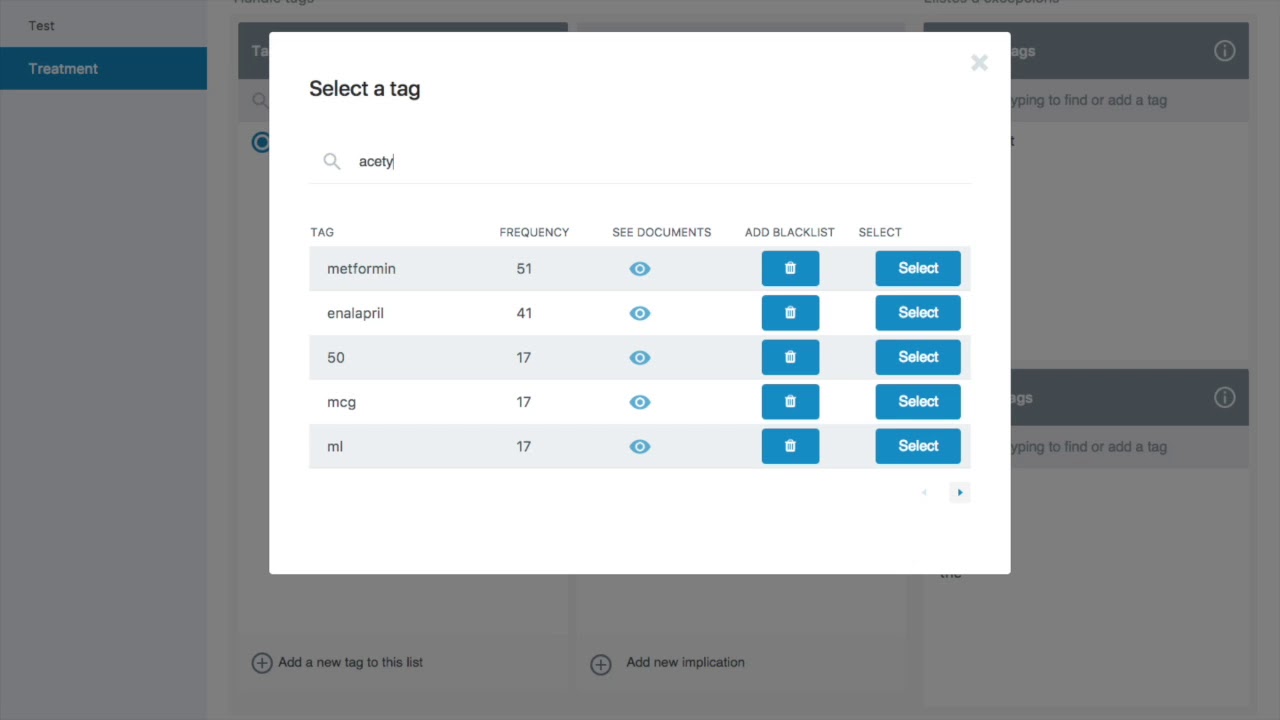The height and width of the screenshot is (720, 1280).
Task: Show documents containing enalapril
Action: click(x=640, y=313)
